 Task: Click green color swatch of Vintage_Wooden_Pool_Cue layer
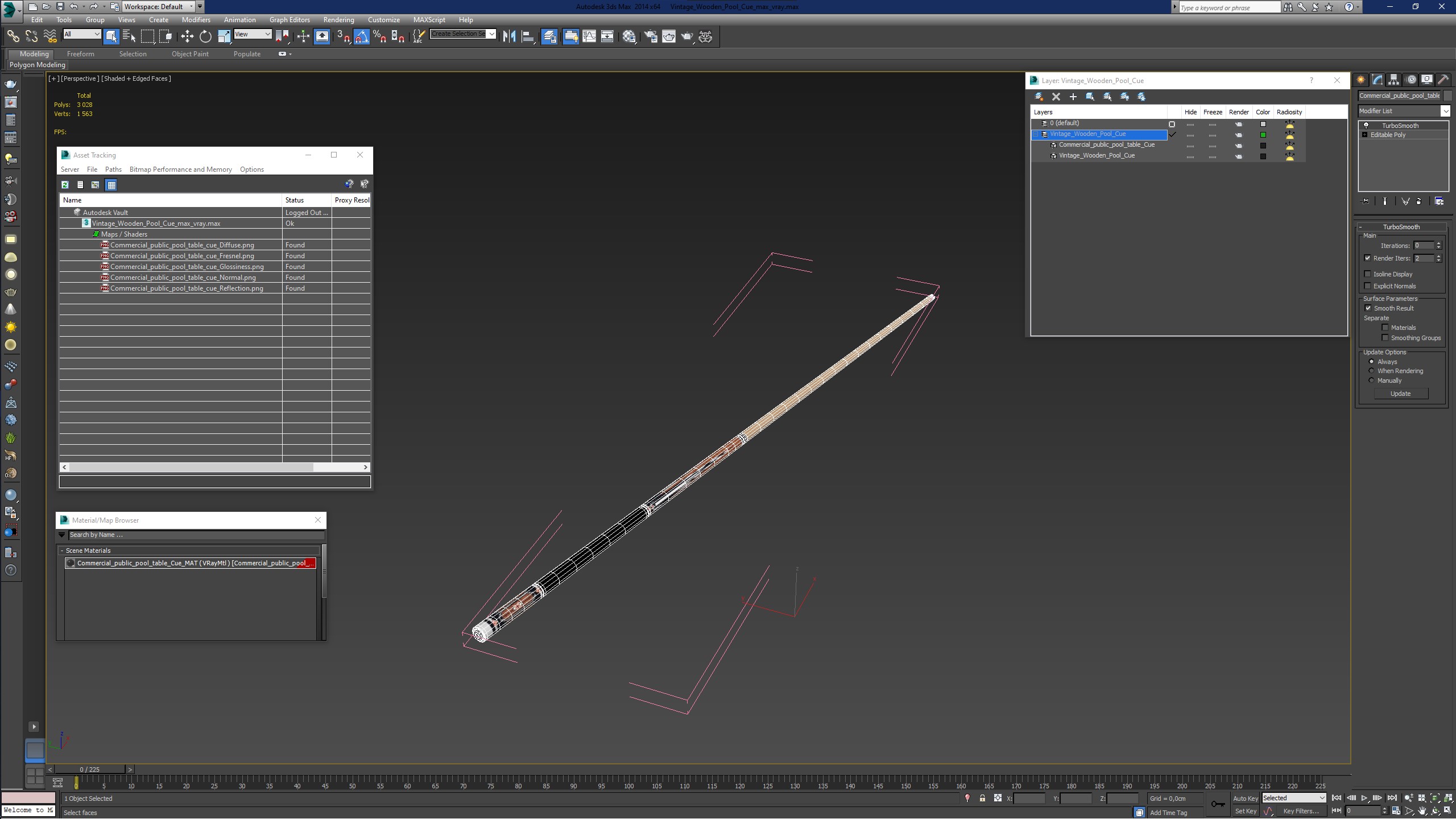pos(1263,135)
